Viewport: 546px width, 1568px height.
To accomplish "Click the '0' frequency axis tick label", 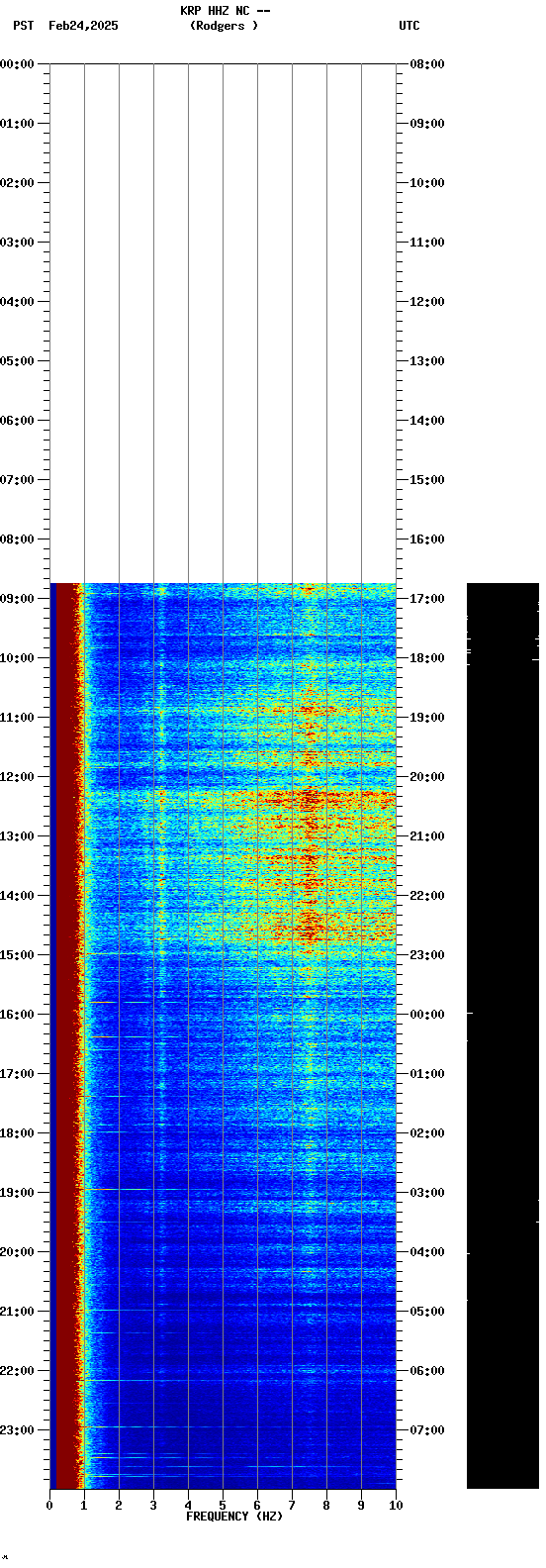I will (49, 1506).
